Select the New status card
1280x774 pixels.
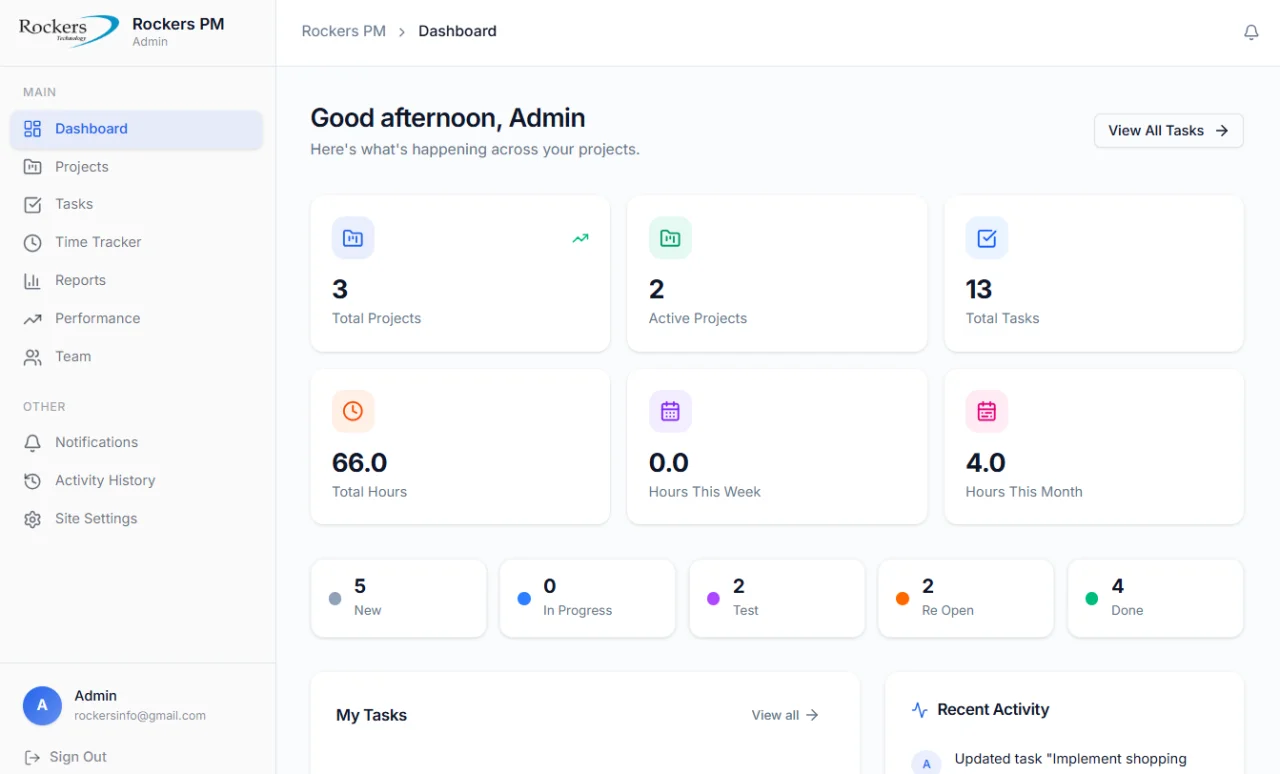pos(398,598)
